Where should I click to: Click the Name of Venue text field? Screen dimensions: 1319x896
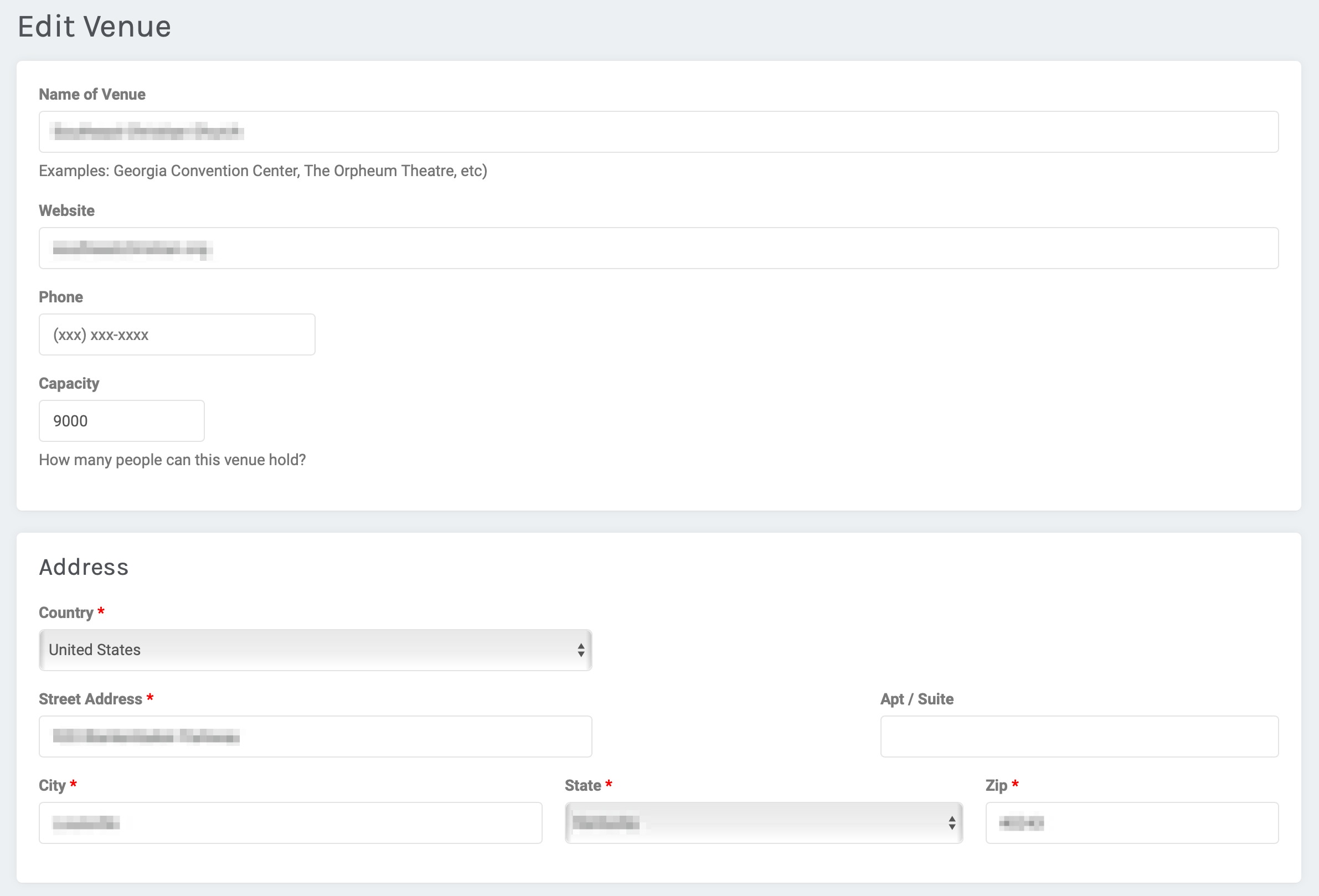pyautogui.click(x=658, y=132)
